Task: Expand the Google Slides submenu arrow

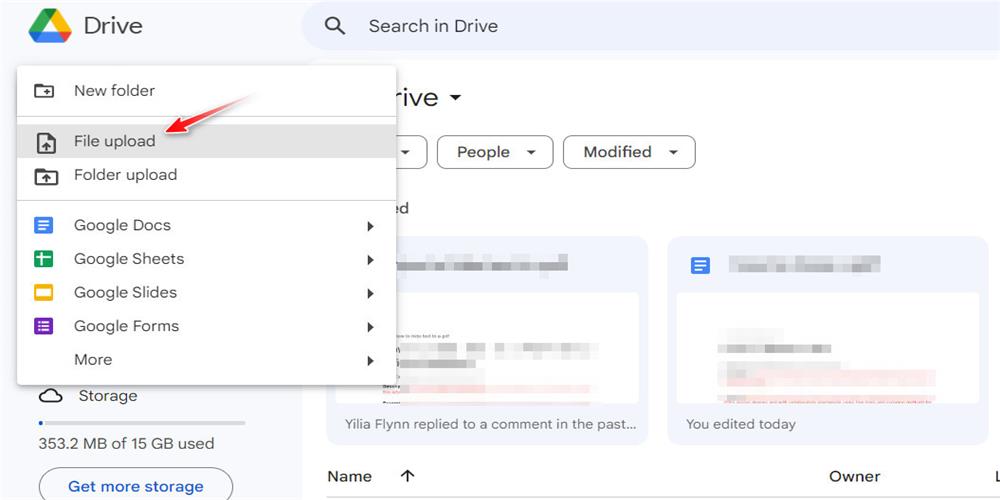Action: tap(371, 293)
